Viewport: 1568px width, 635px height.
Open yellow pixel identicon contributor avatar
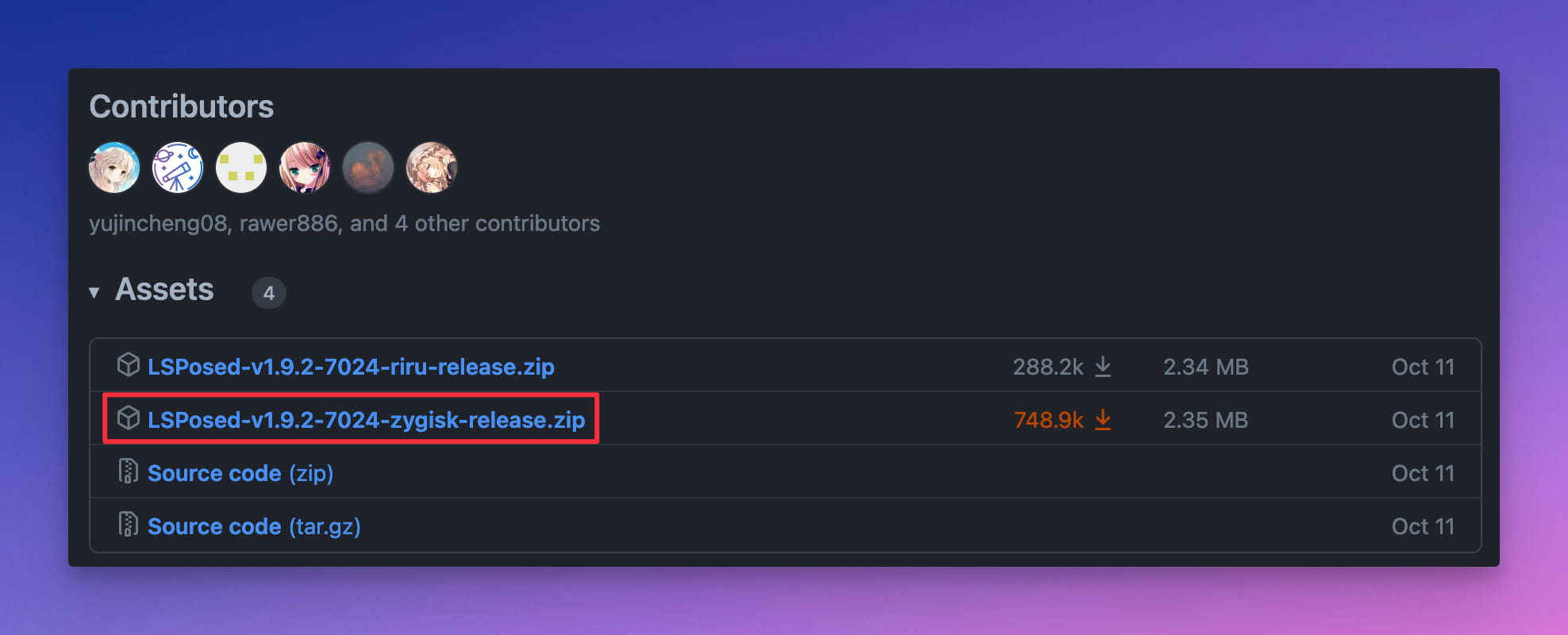pos(241,167)
